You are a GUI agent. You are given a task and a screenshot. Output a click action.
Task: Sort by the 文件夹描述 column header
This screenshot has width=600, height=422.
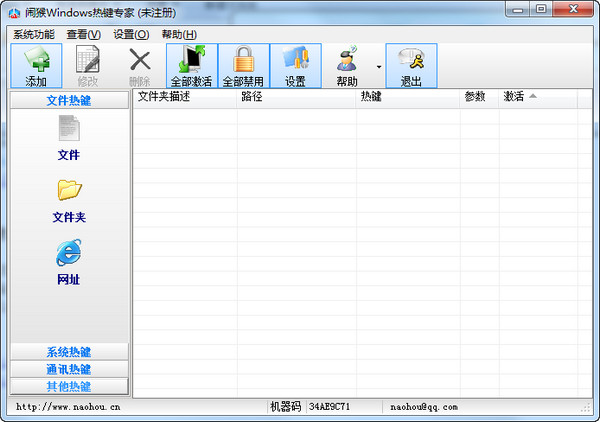coord(185,97)
